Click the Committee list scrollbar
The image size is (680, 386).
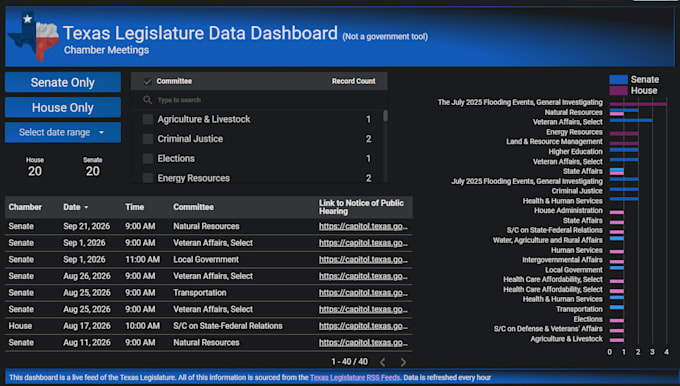385,116
